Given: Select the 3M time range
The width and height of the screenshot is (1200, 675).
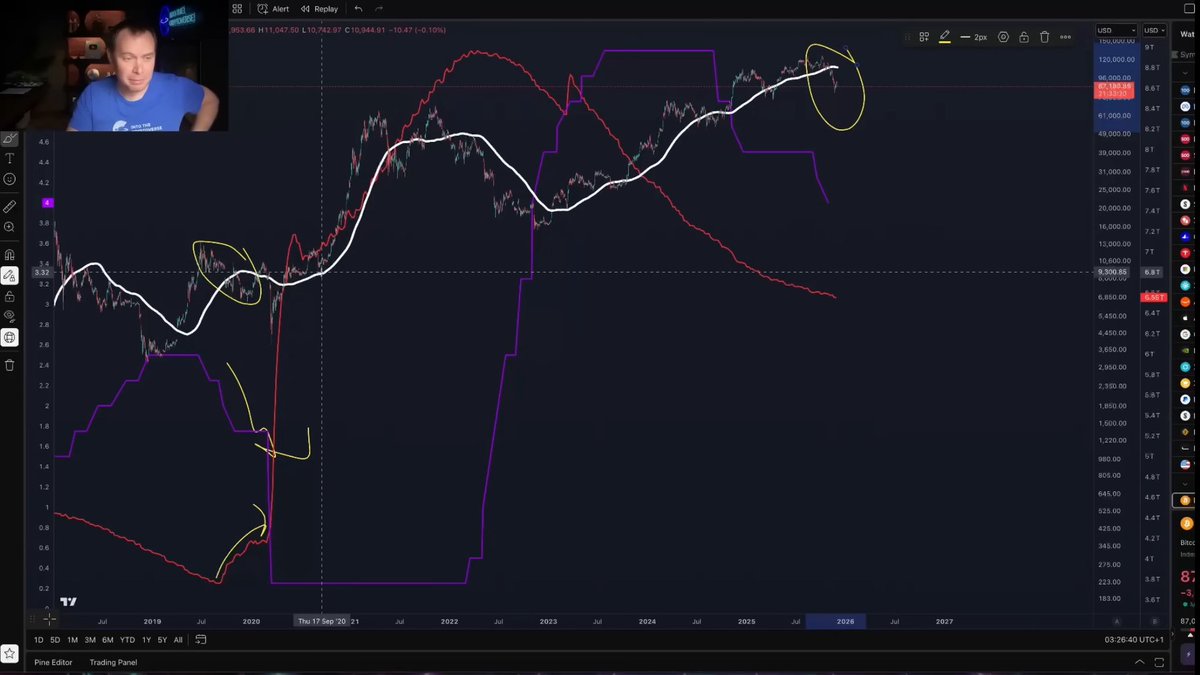Looking at the screenshot, I should click(x=89, y=640).
